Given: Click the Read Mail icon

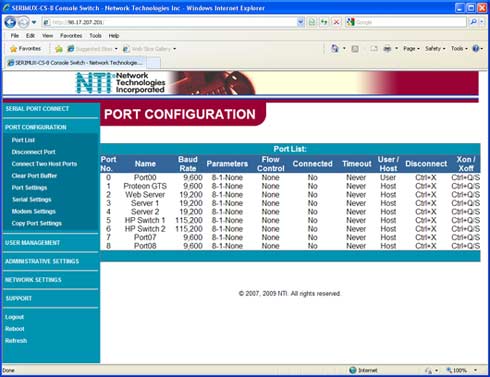Looking at the screenshot, I should pyautogui.click(x=374, y=49).
